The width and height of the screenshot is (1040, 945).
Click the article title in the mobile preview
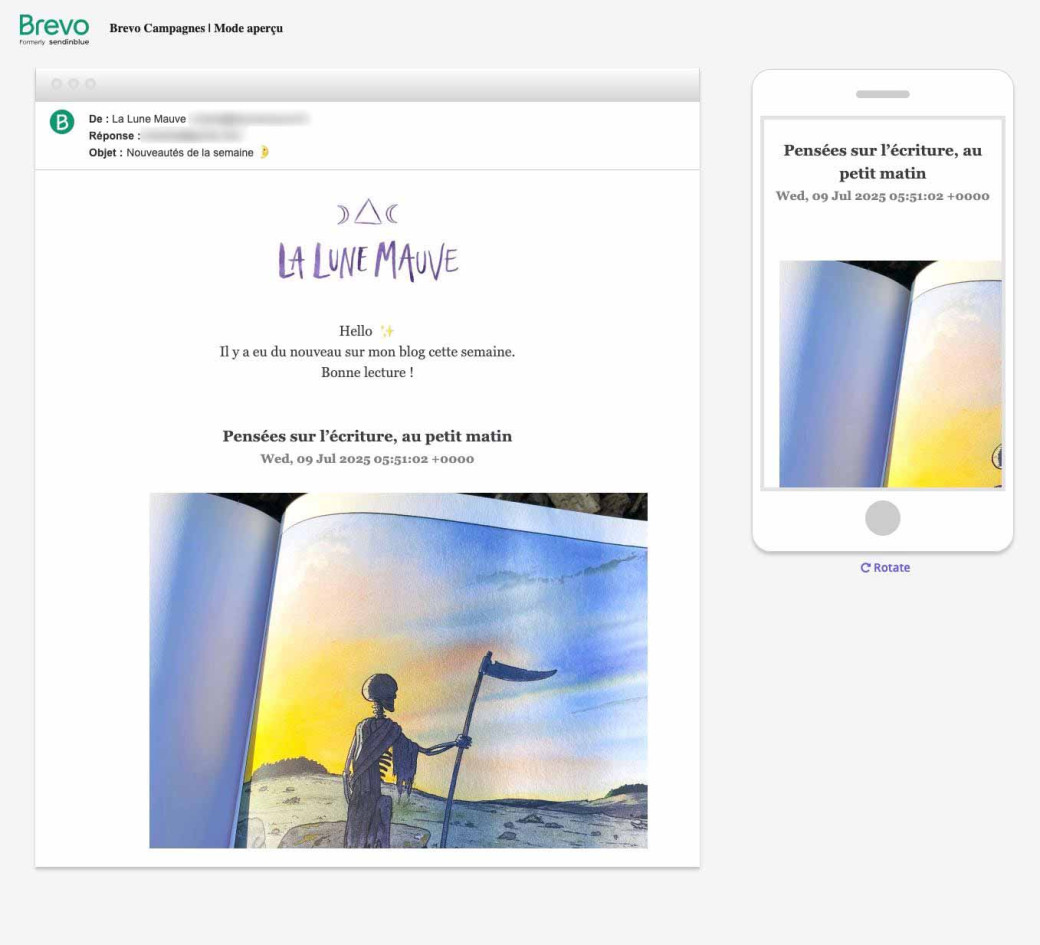pyautogui.click(x=882, y=162)
